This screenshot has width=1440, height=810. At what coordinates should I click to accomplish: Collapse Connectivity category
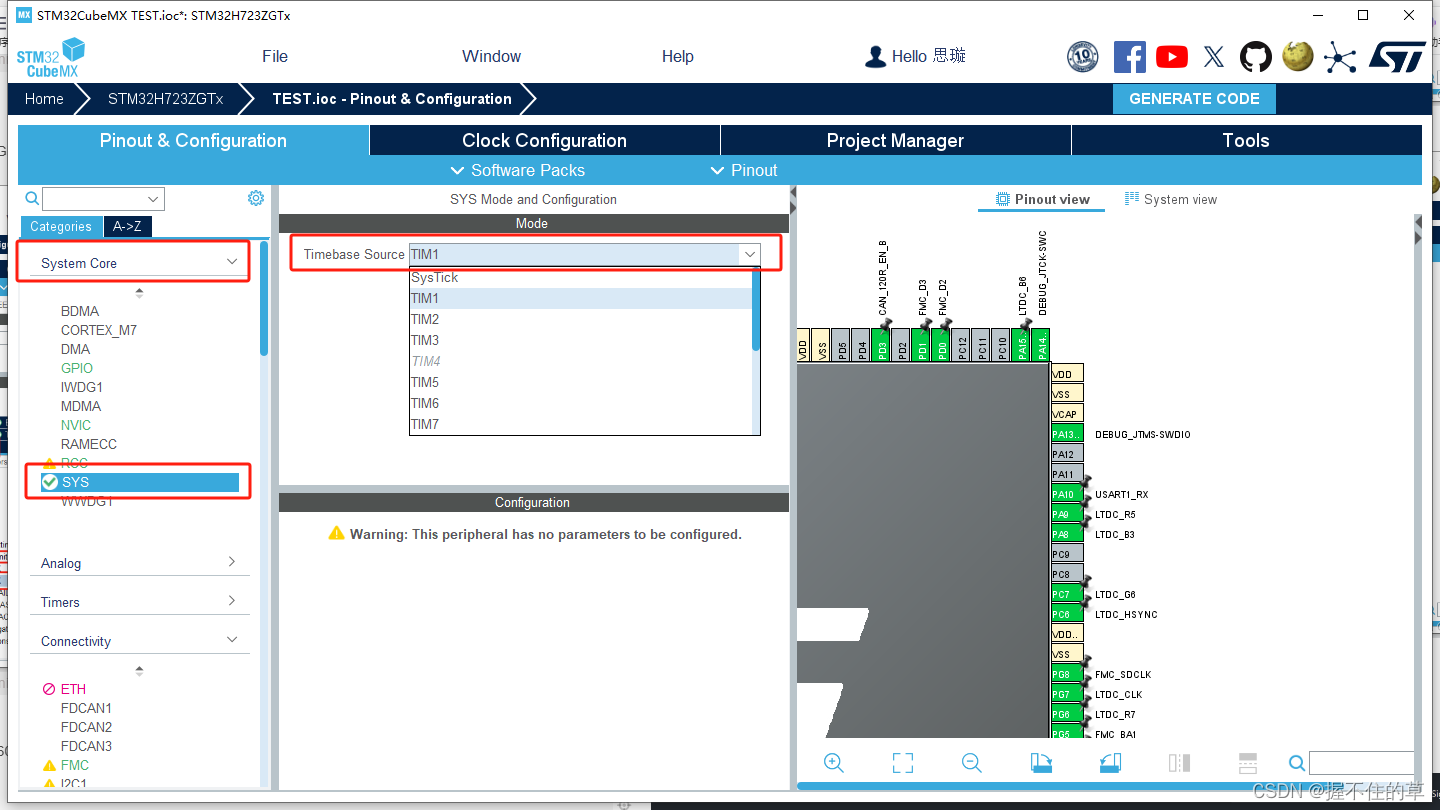(140, 641)
